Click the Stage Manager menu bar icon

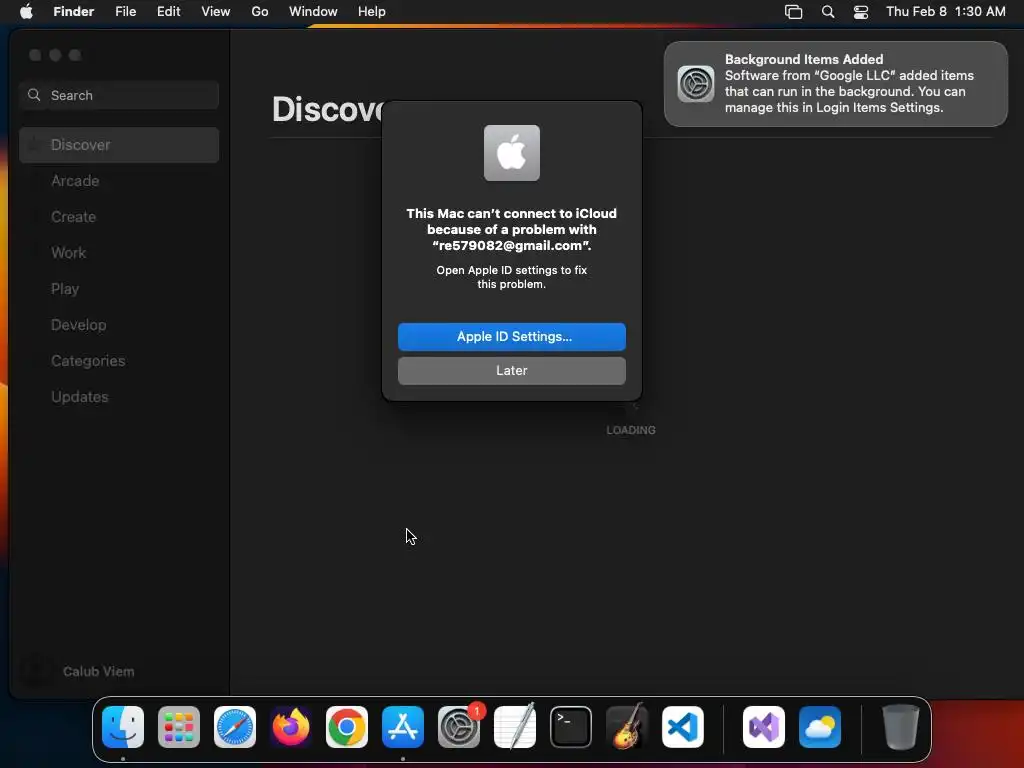(x=793, y=12)
